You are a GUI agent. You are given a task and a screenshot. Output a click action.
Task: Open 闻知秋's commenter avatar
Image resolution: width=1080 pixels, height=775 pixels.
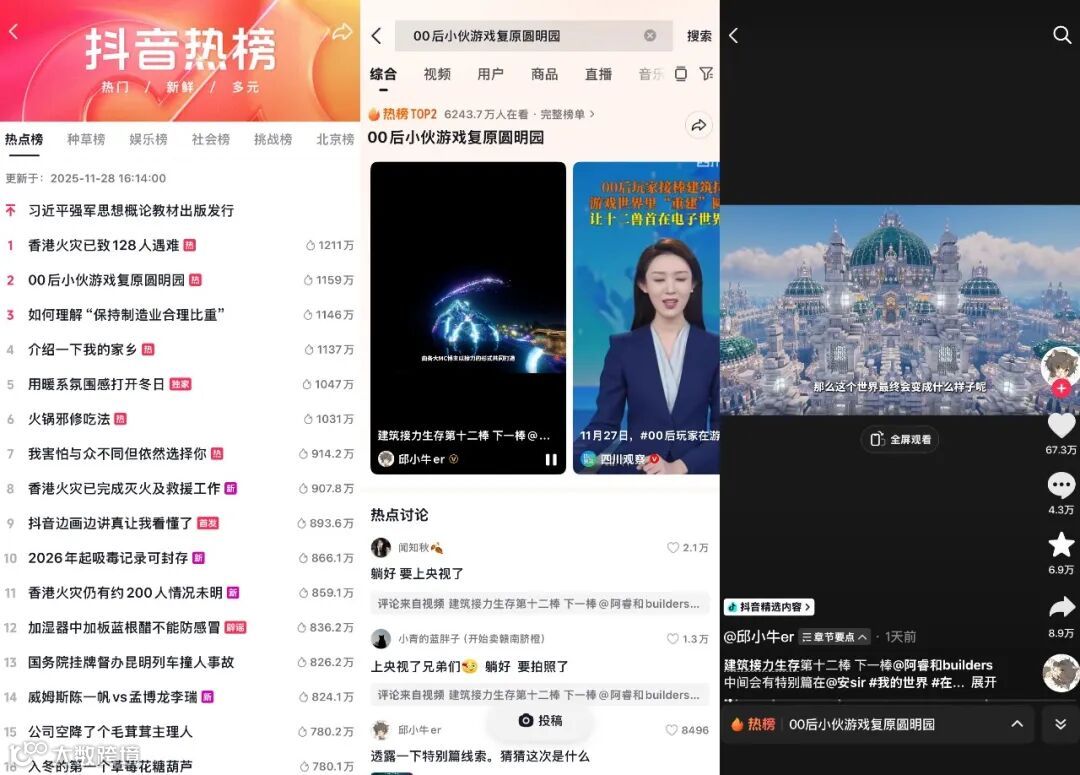pyautogui.click(x=381, y=548)
